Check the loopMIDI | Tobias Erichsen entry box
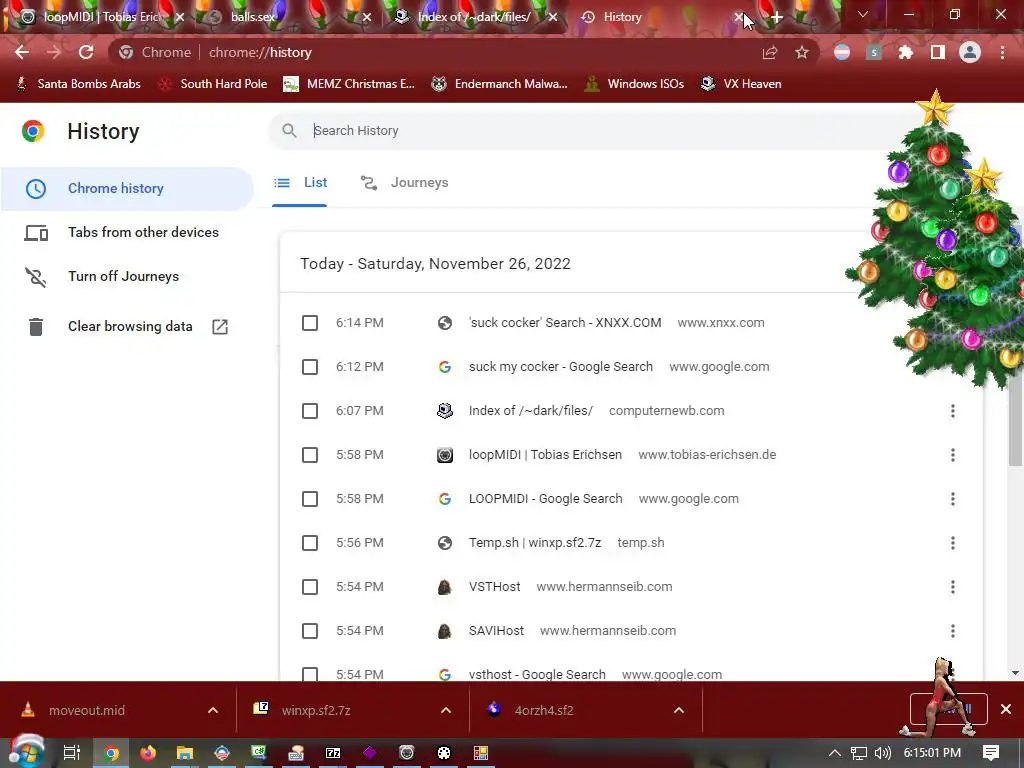The width and height of the screenshot is (1024, 768). (310, 455)
